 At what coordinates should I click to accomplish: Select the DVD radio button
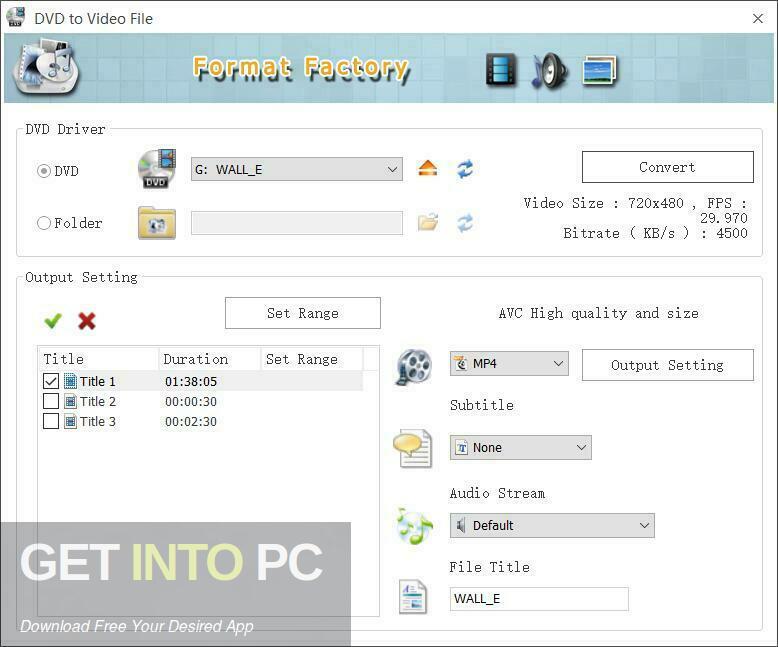coord(44,171)
